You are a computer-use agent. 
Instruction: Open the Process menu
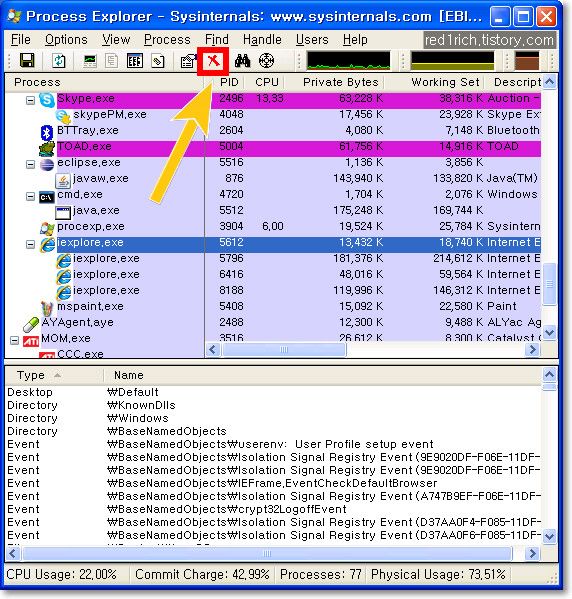(167, 40)
